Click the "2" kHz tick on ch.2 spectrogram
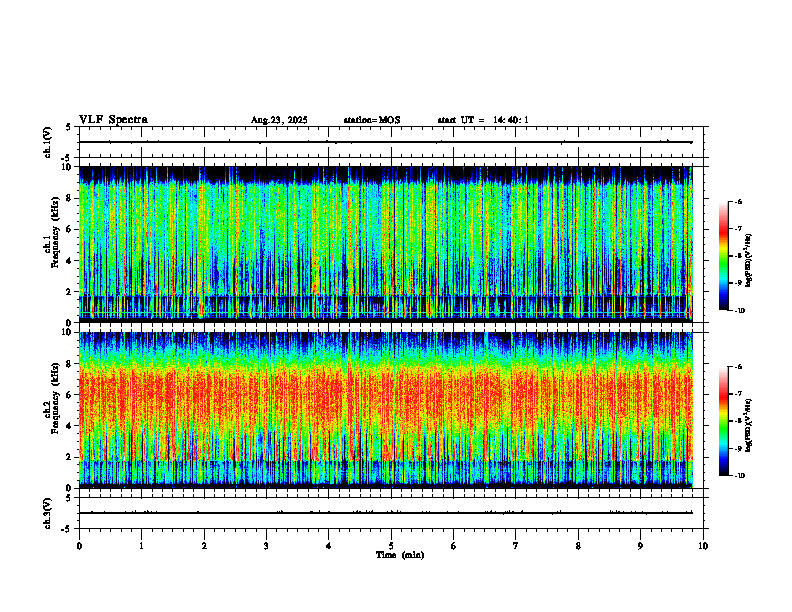Image resolution: width=792 pixels, height=612 pixels. click(69, 457)
